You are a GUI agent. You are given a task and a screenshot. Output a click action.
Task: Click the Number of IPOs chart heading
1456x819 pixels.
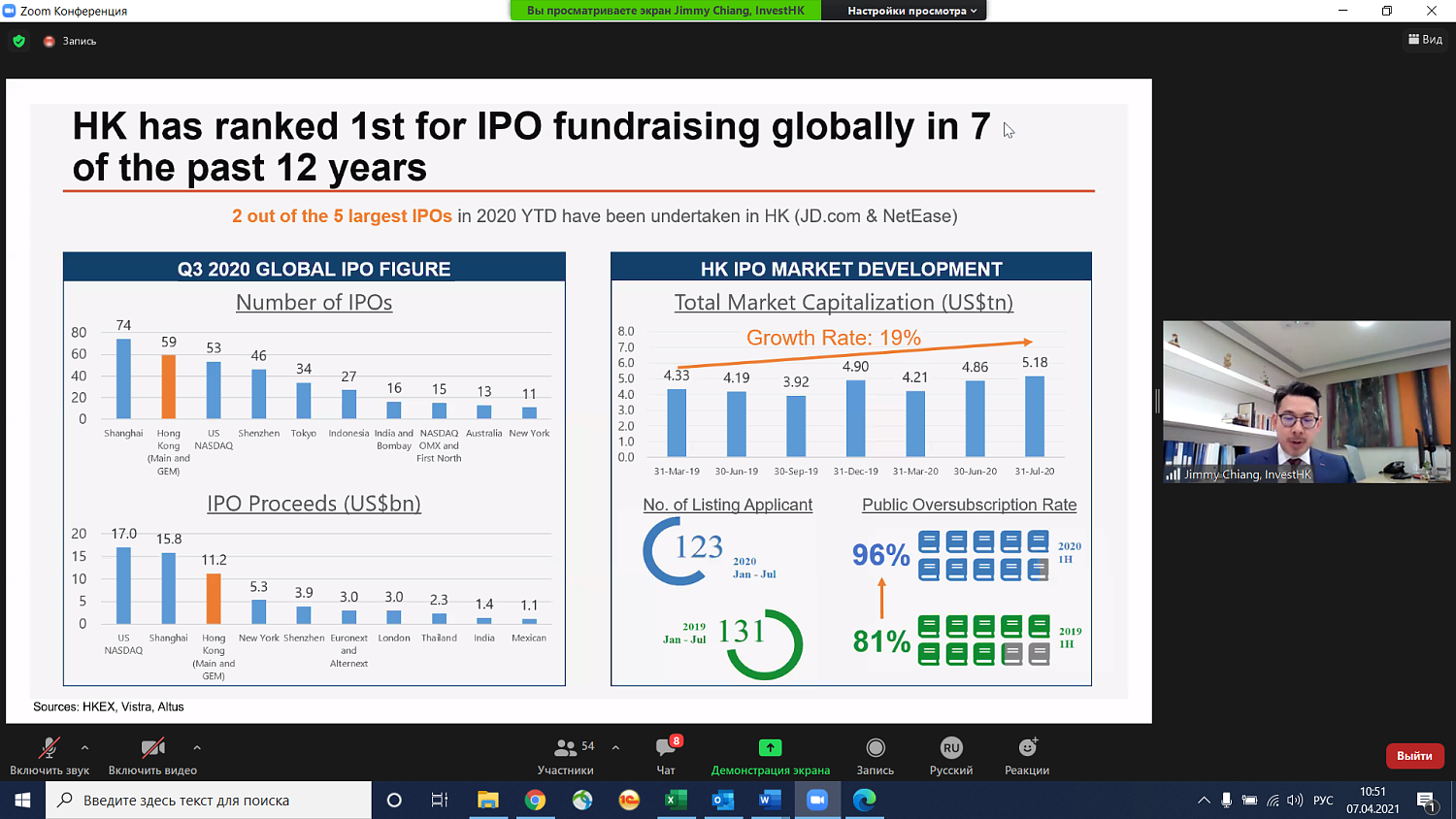(314, 303)
